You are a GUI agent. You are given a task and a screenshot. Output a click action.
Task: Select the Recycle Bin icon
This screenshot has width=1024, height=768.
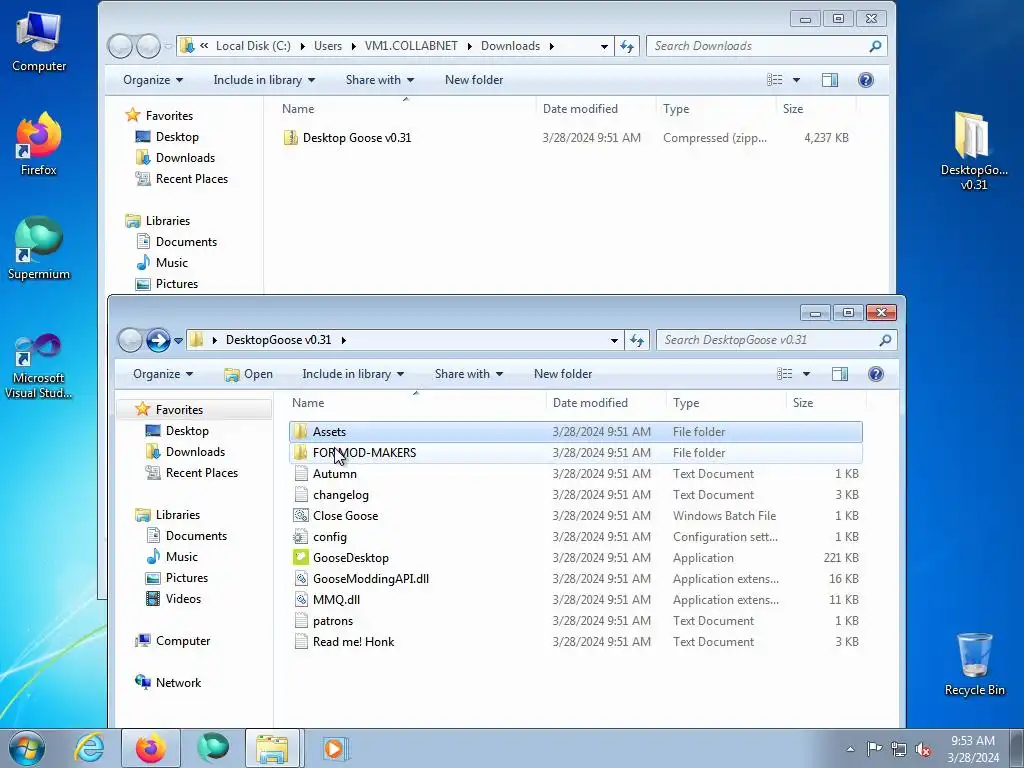pos(974,664)
